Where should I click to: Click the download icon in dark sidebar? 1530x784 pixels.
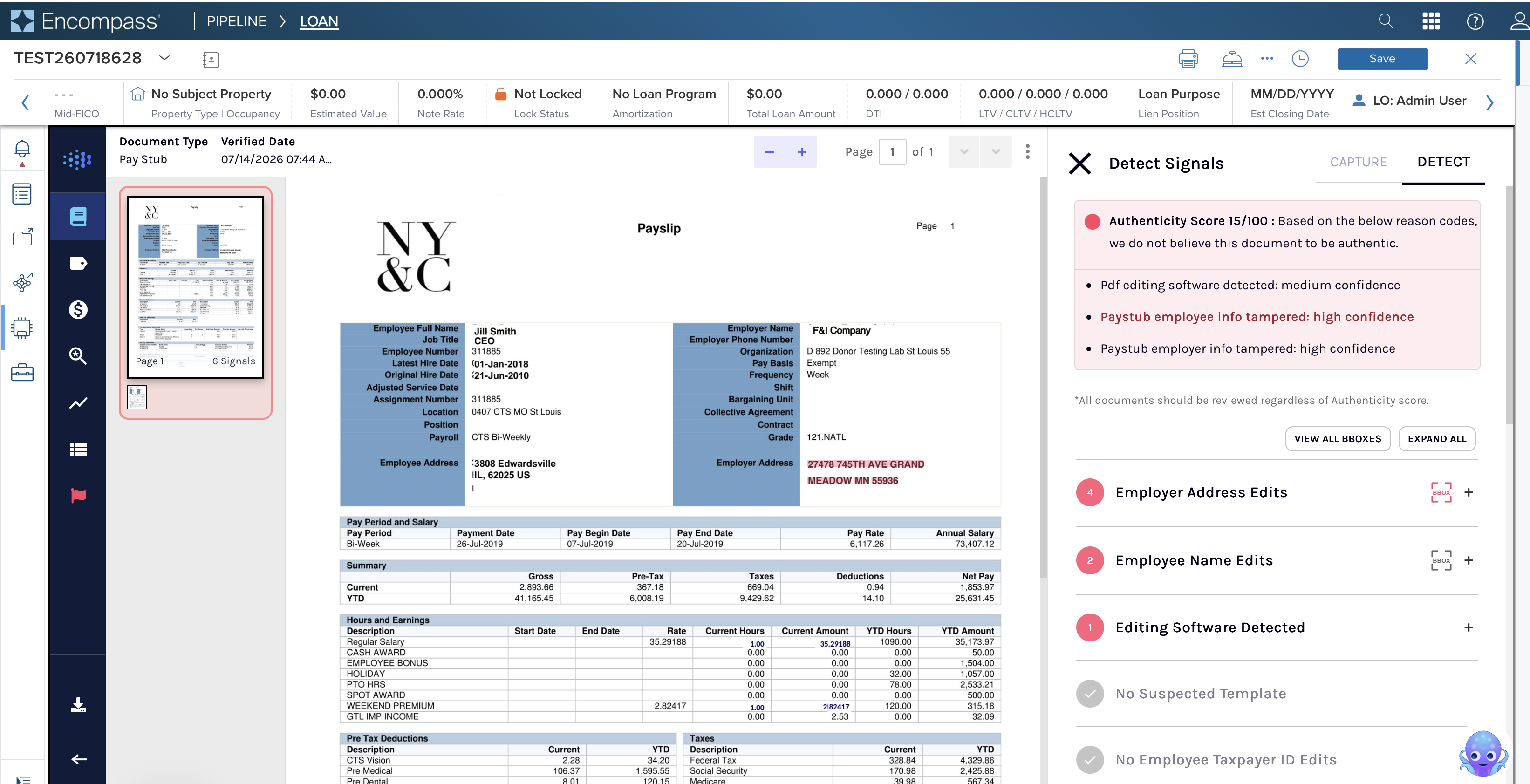78,705
